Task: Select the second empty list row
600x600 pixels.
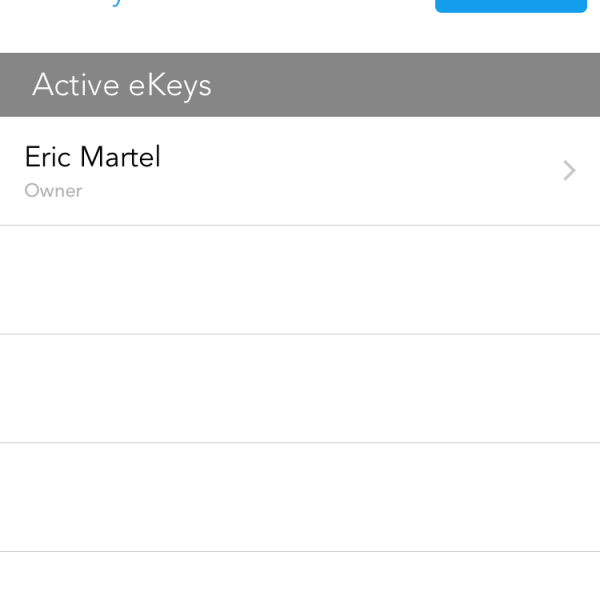Action: click(300, 388)
